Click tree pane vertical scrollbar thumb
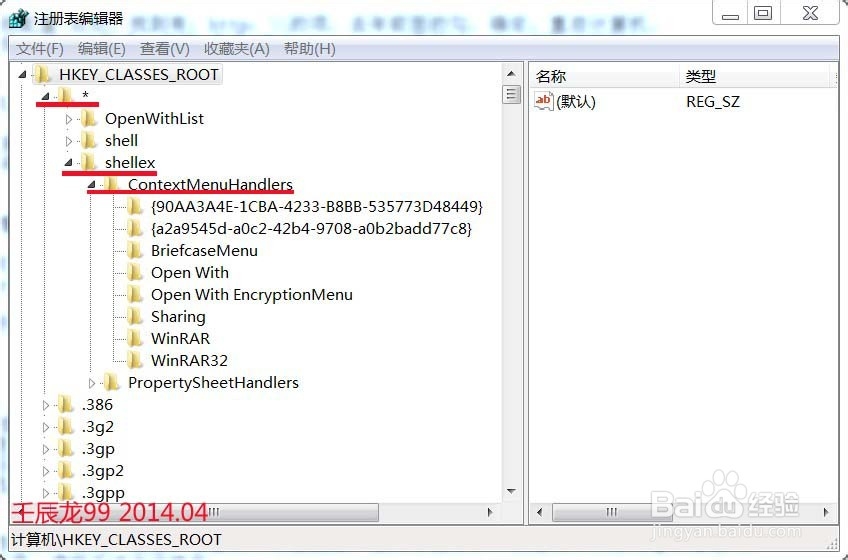This screenshot has height=560, width=848. [x=511, y=94]
